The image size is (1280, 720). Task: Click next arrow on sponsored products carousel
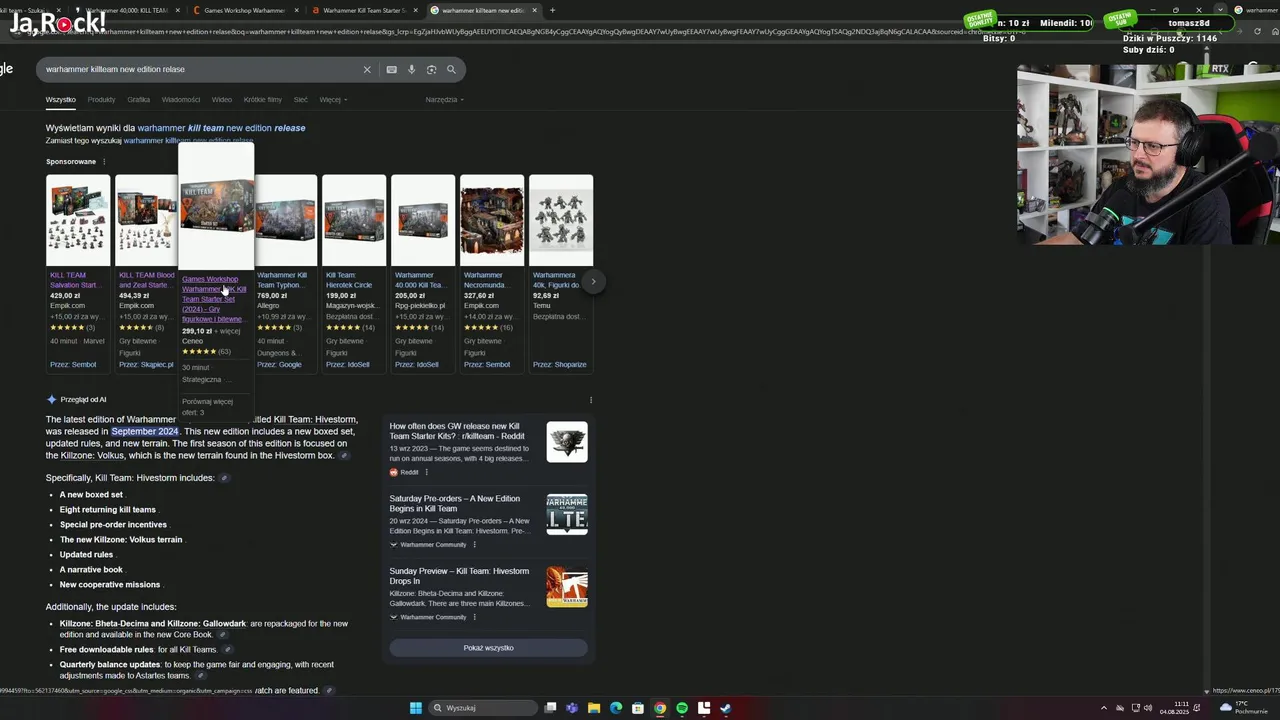[x=593, y=282]
